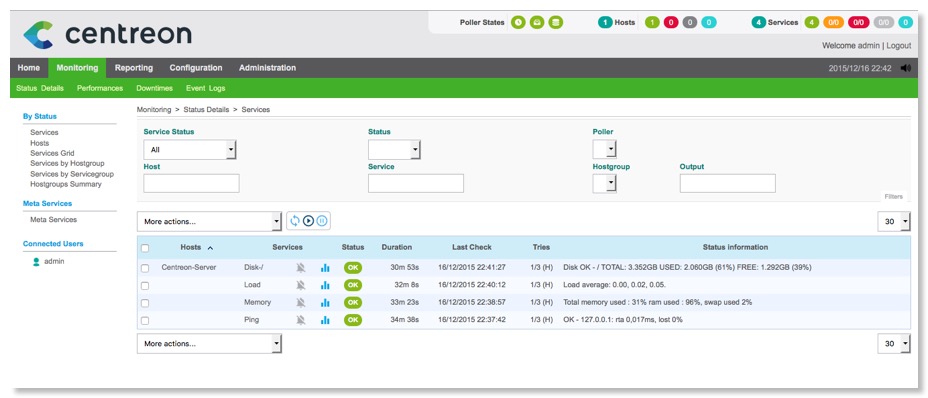Viewport: 928px width, 398px height.
Task: Click the red services critical counter
Action: [x=859, y=23]
